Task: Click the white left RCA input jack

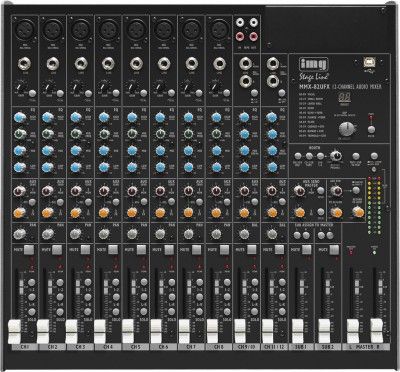Action: coord(240,23)
